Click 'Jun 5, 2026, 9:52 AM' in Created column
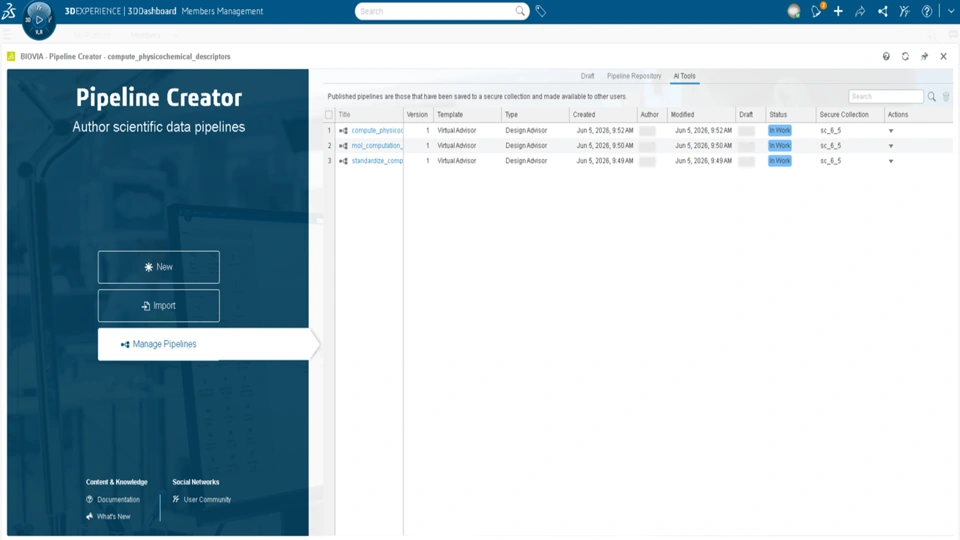The height and width of the screenshot is (540, 960). [605, 130]
